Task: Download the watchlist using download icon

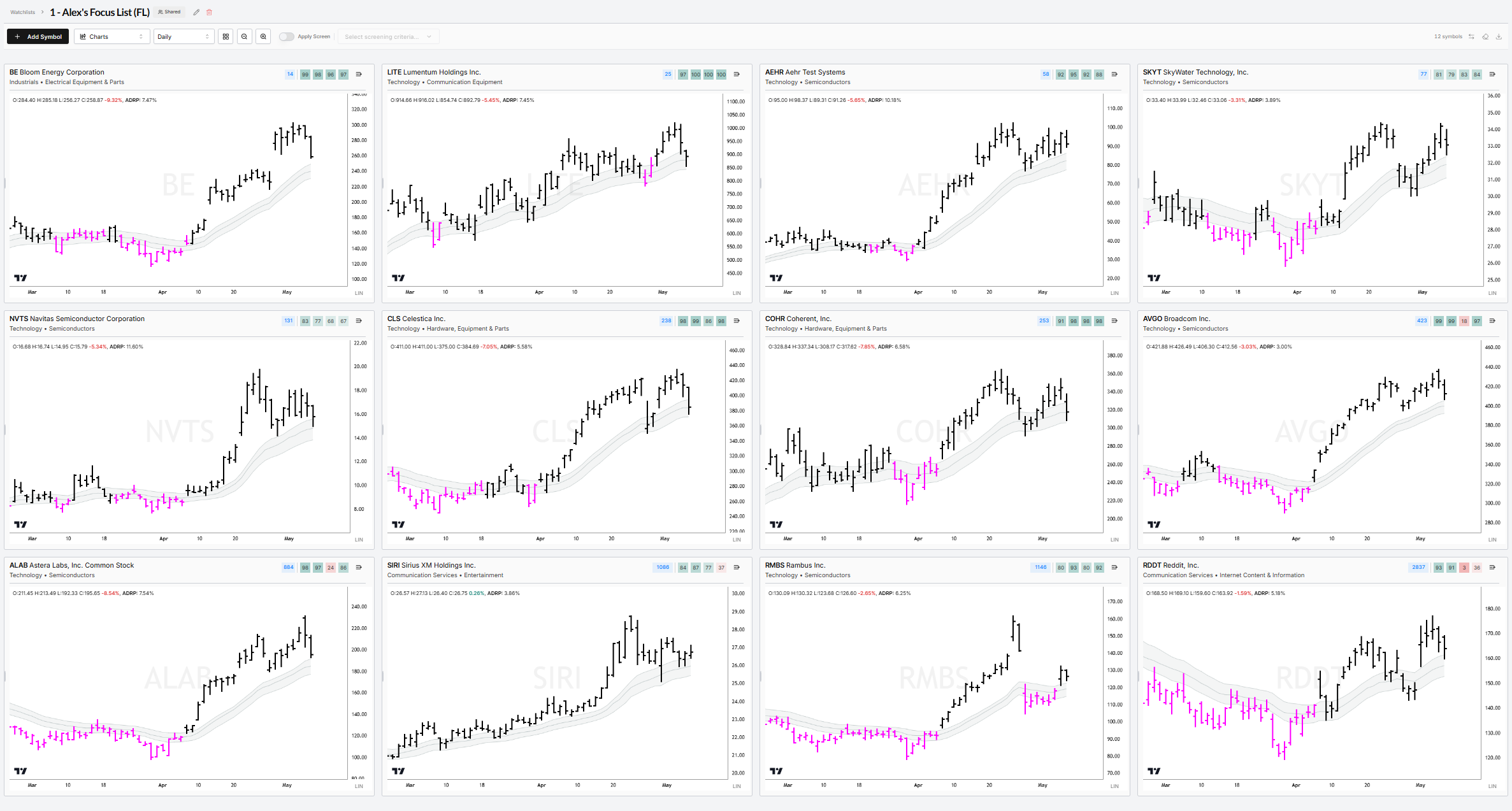Action: tap(1499, 36)
